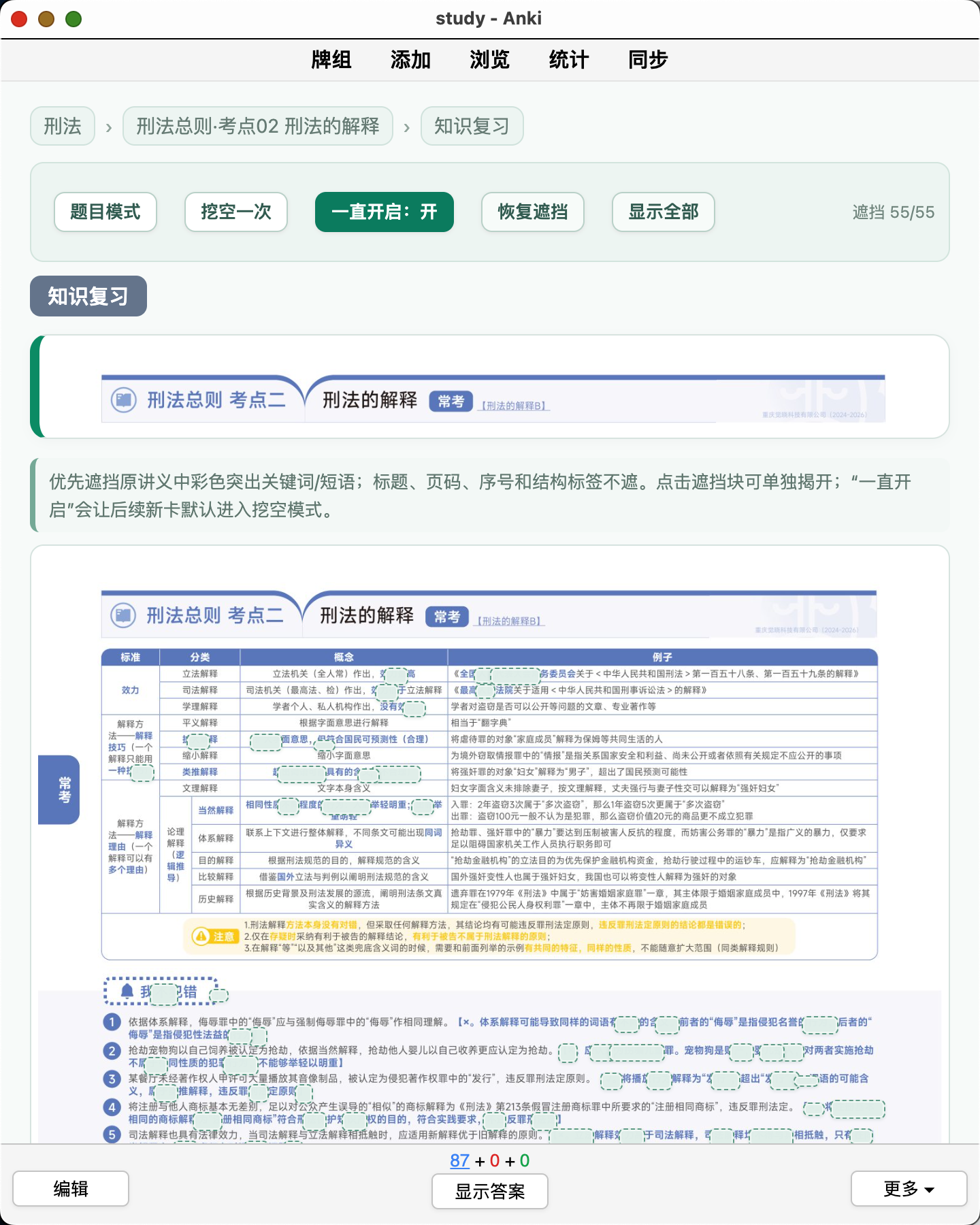This screenshot has width=980, height=1225.
Task: Click 显示全部 to reveal all masks
Action: (x=664, y=212)
